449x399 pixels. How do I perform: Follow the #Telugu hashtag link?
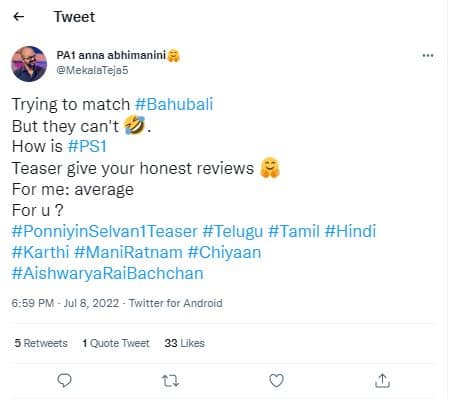[x=233, y=232]
